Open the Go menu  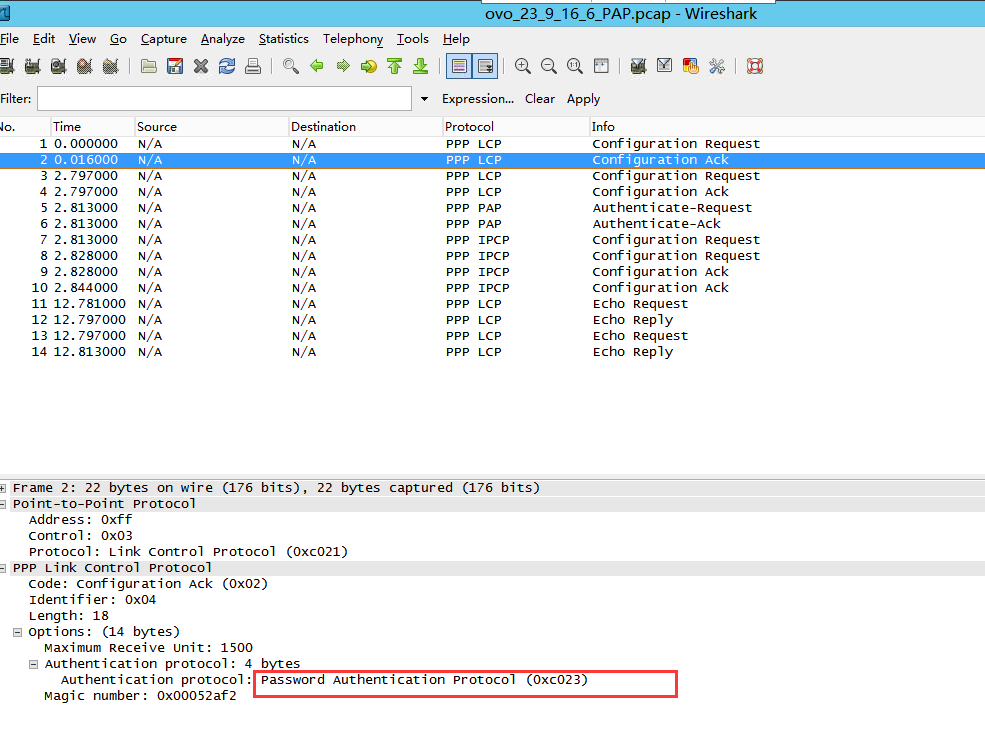click(118, 39)
